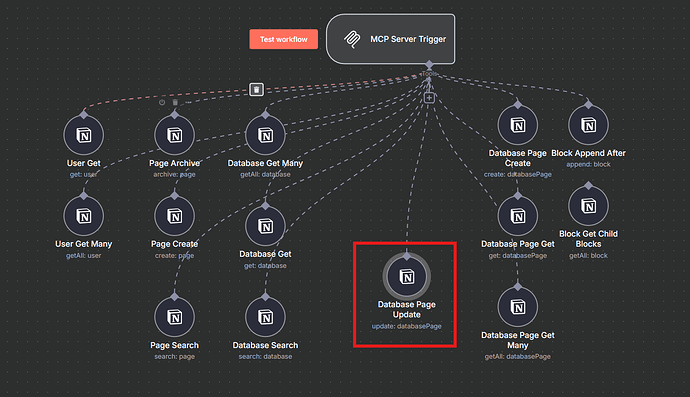Open more options above Page Archive node
The image size is (690, 397).
(188, 102)
